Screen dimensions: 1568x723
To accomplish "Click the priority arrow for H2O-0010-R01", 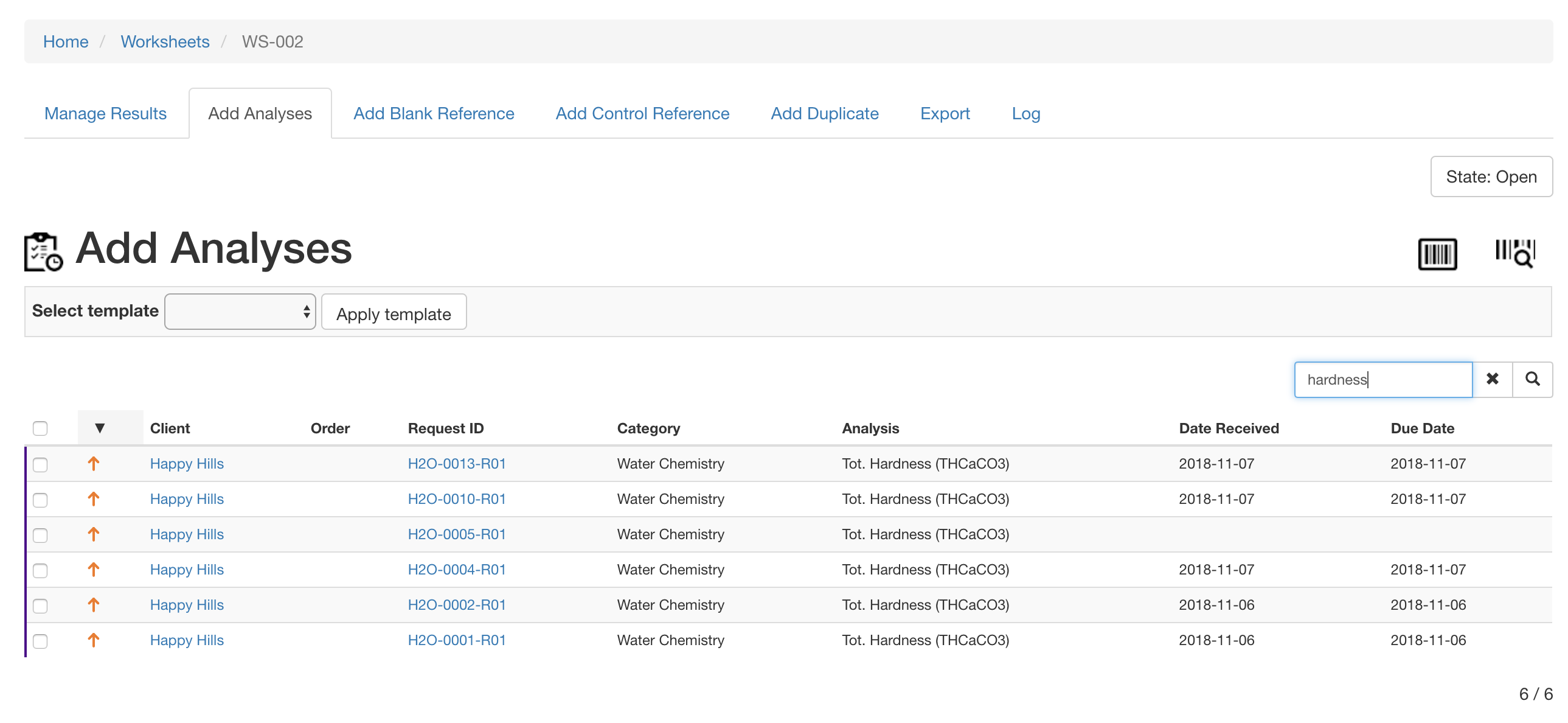I will (93, 499).
